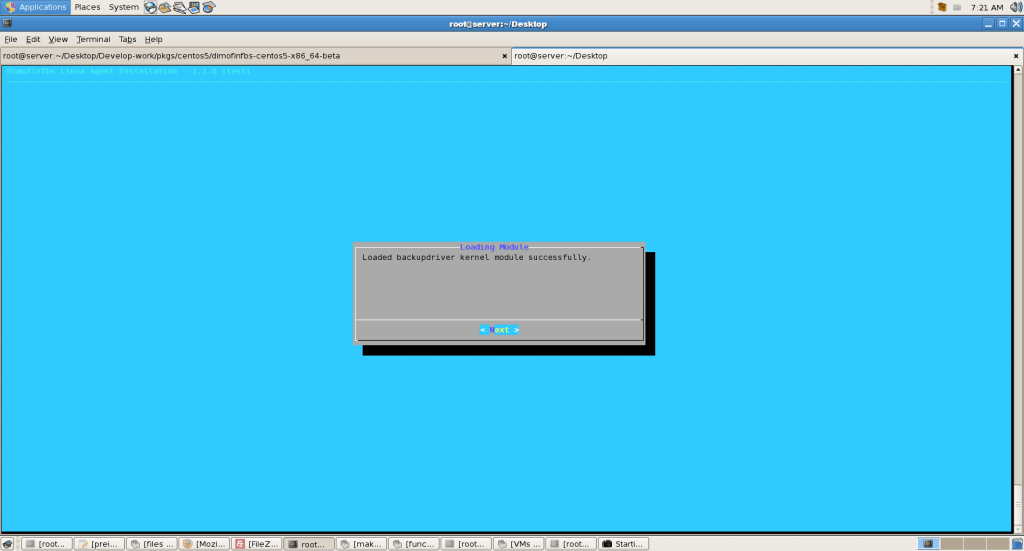1024x551 pixels.
Task: Launch the presentation panel launcher icon
Action: click(x=194, y=8)
